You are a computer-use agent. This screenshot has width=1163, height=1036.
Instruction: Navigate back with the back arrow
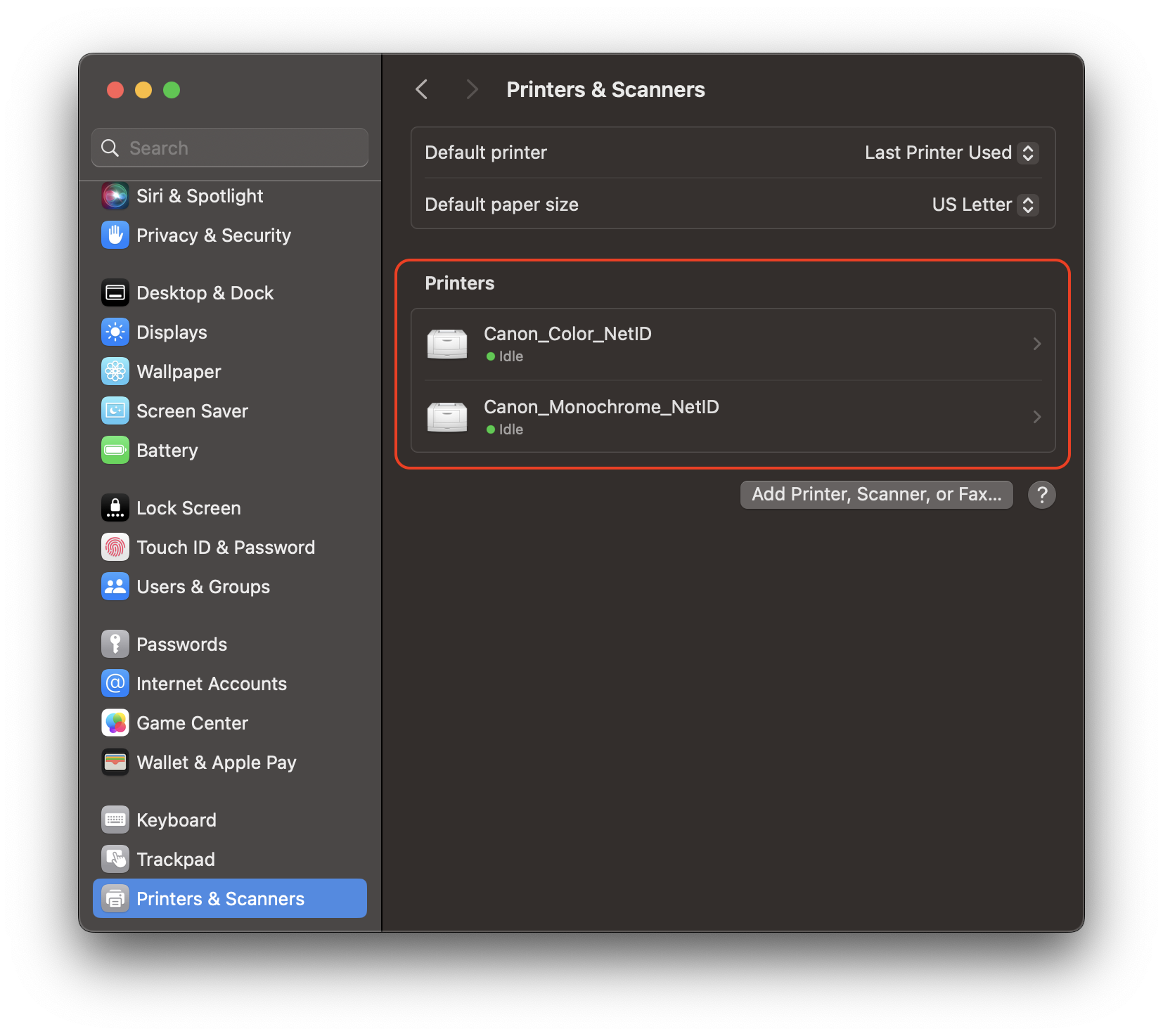pos(421,89)
